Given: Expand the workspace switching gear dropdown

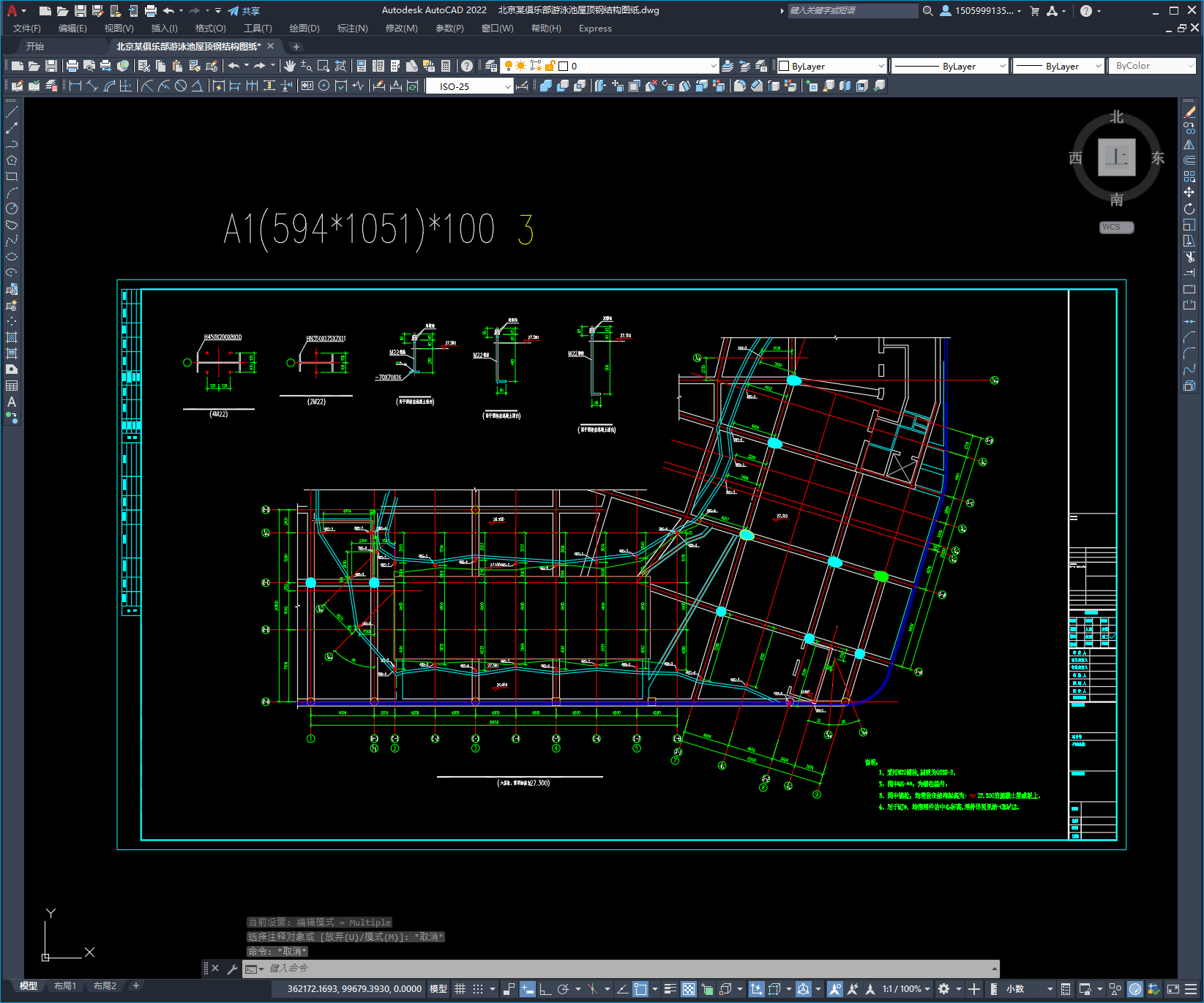Looking at the screenshot, I should pos(958,989).
